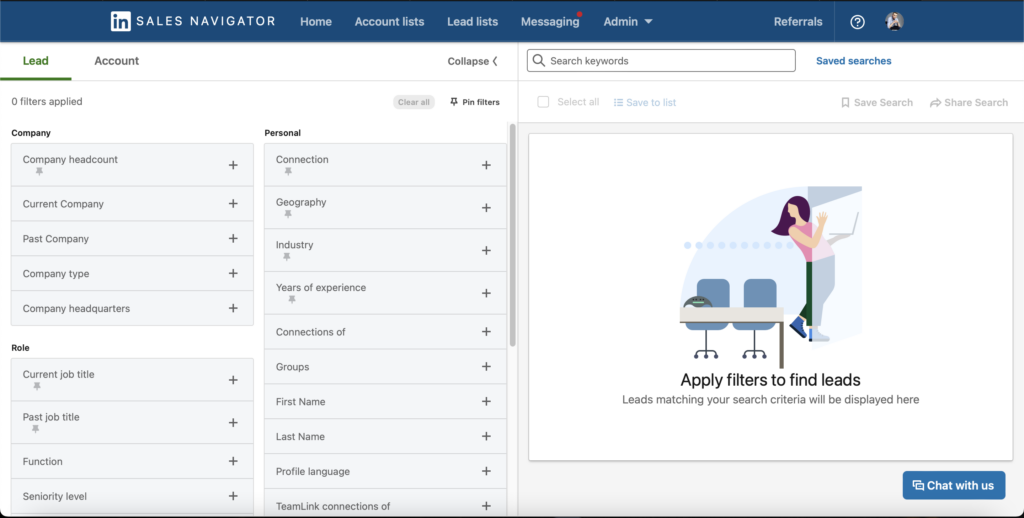The image size is (1024, 518).
Task: Switch to the Account tab
Action: (x=116, y=61)
